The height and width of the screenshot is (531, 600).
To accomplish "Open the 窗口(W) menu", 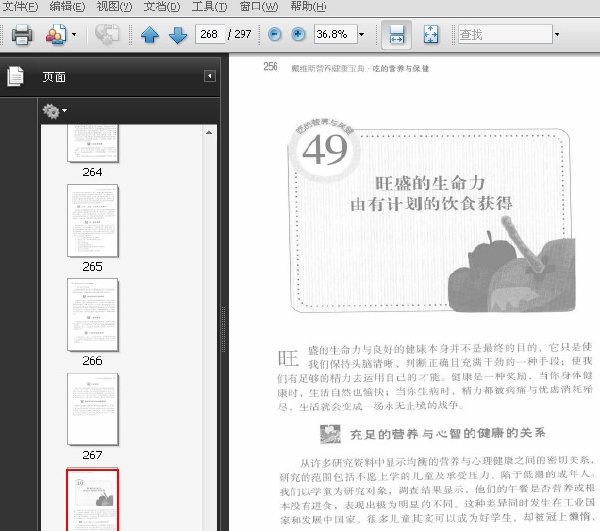I will 259,7.
